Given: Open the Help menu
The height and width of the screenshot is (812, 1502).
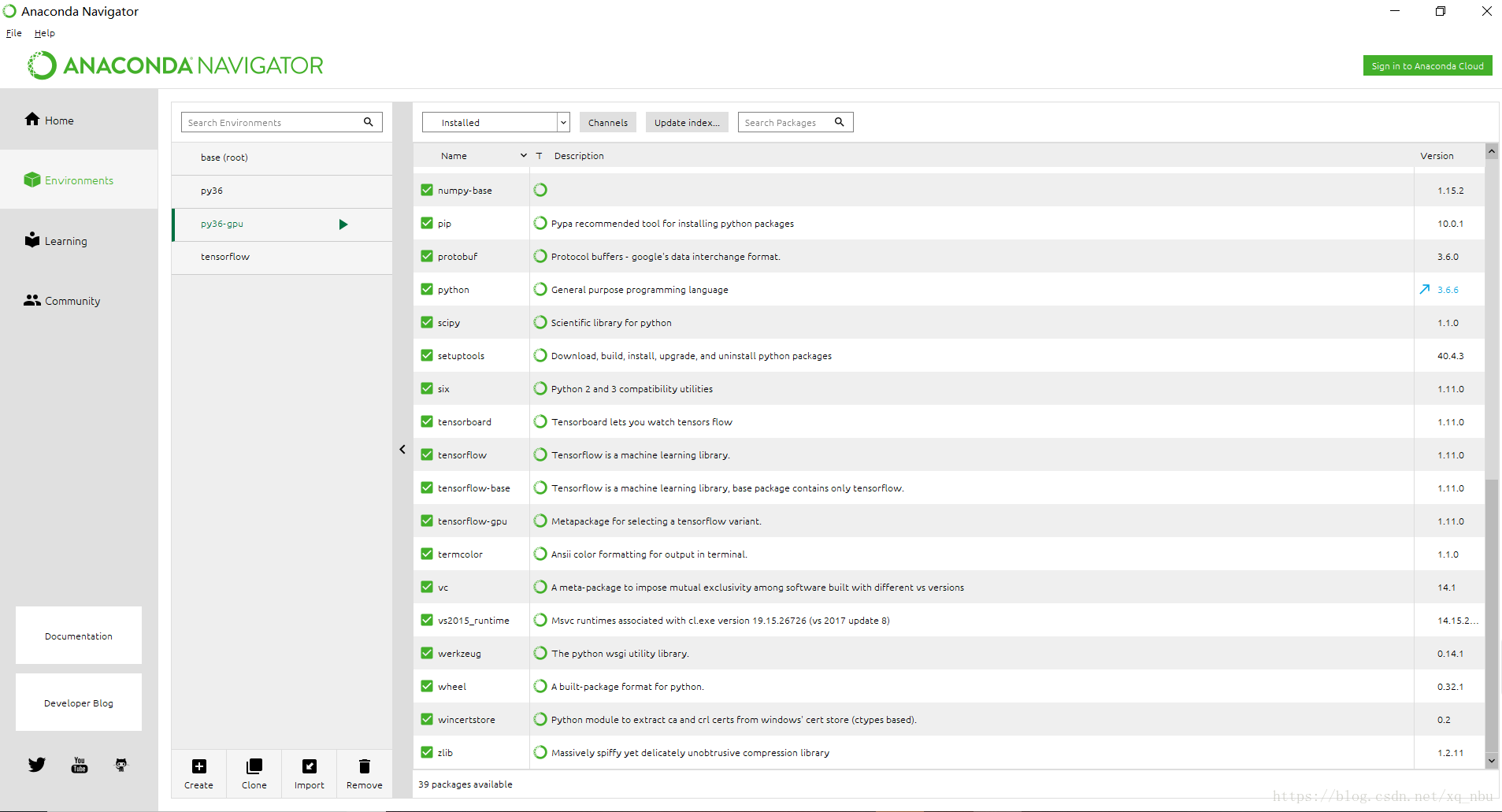Looking at the screenshot, I should click(45, 33).
